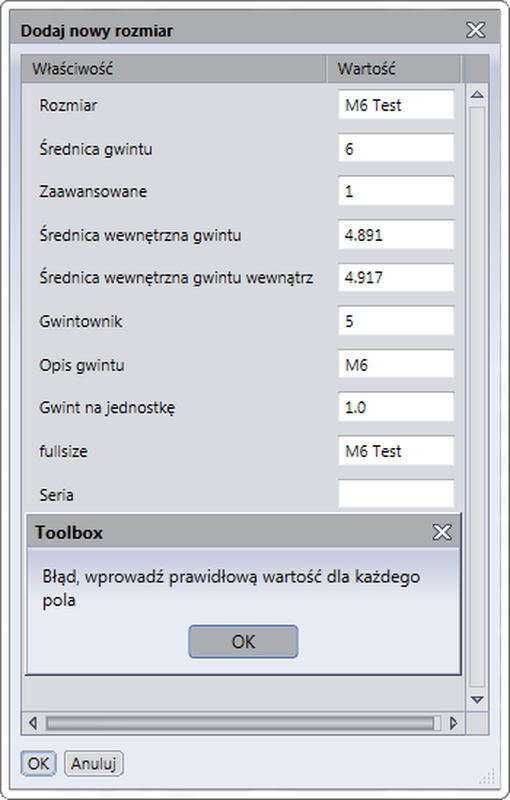
Task: Click the Opis gwintu value field
Action: [396, 364]
